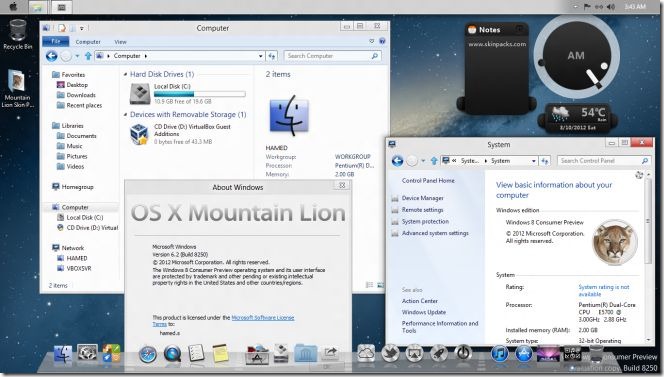Select Favorites in navigation pane
Viewport: 664px width, 377px height.
tap(68, 75)
